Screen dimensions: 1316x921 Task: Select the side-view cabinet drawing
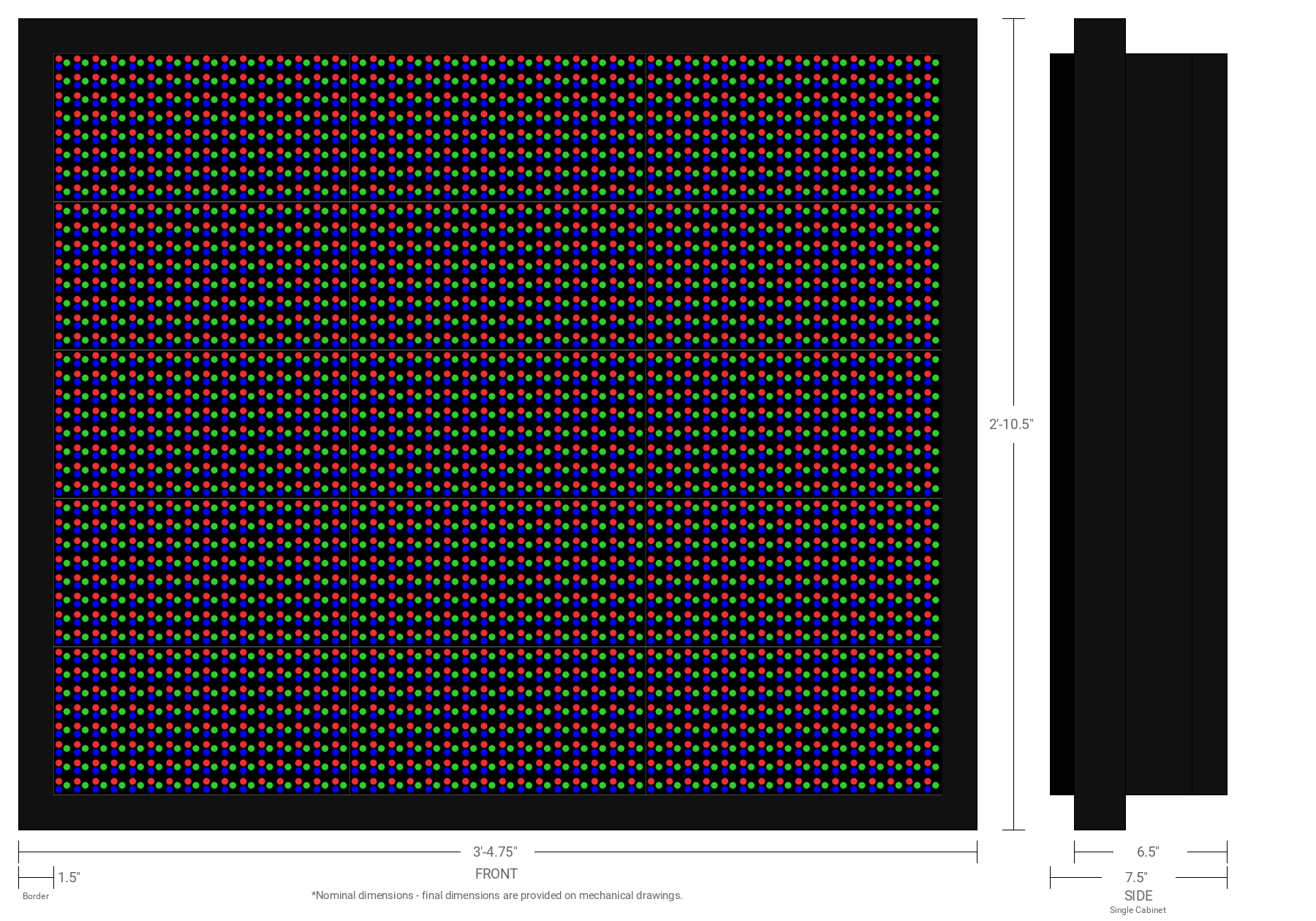1138,424
